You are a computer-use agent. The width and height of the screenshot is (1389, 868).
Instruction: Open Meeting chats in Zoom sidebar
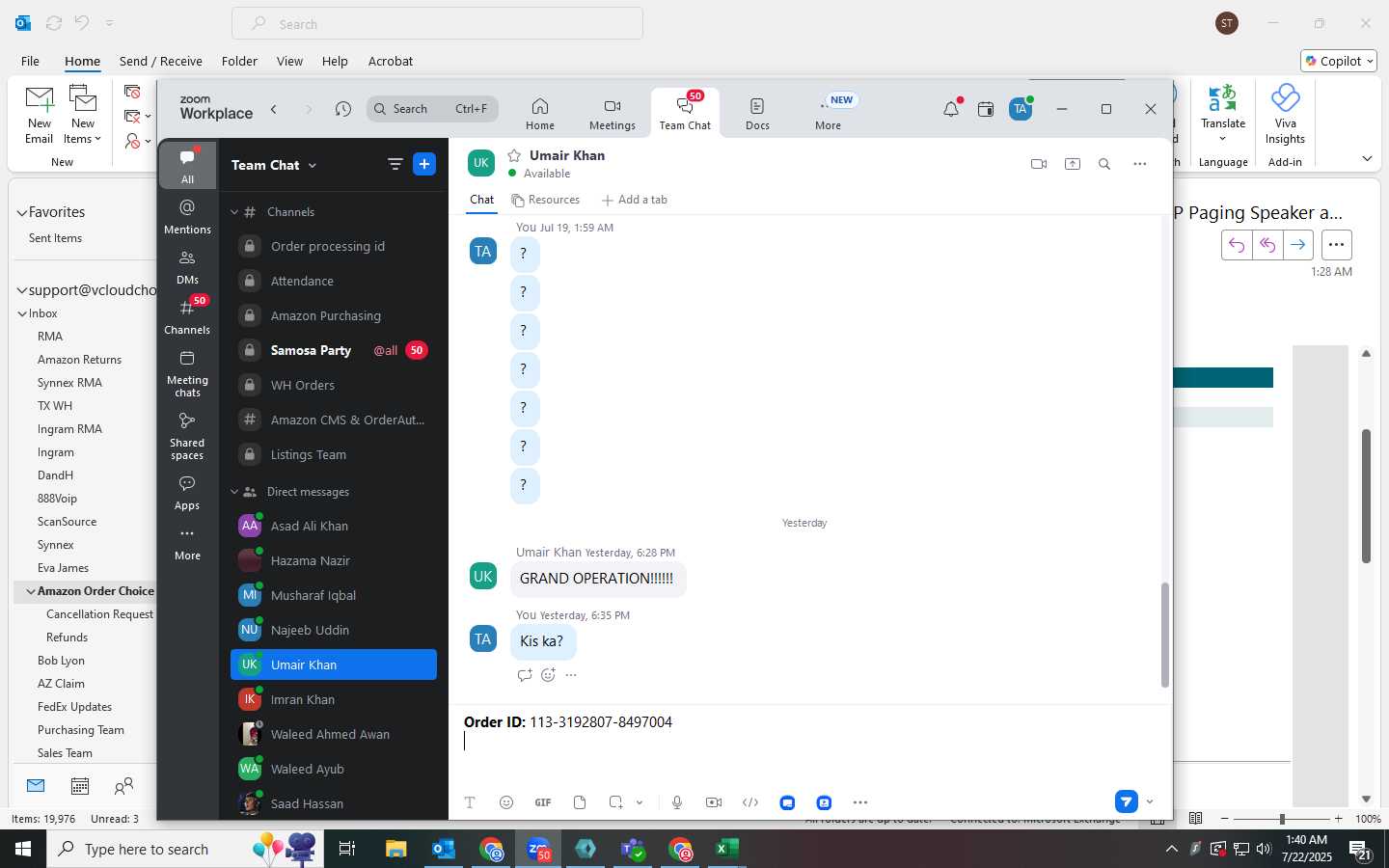click(187, 373)
